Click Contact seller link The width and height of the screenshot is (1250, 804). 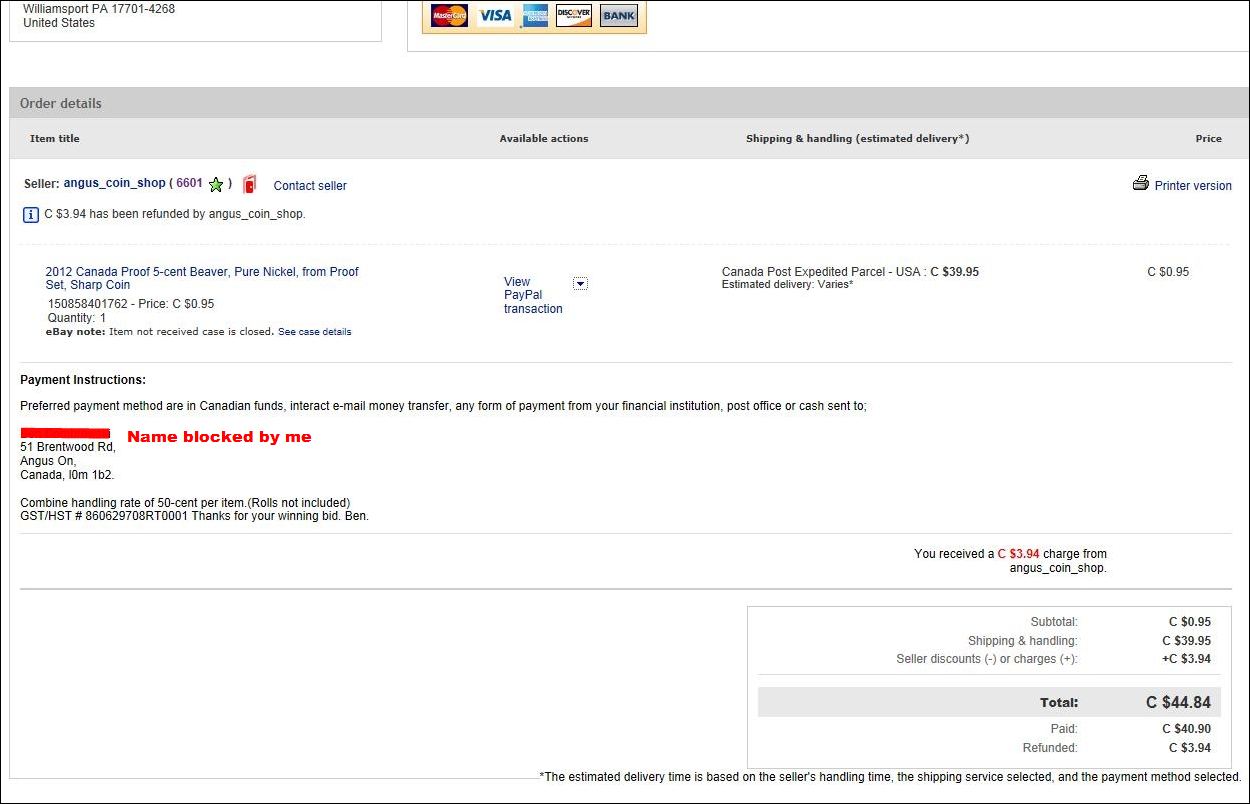pyautogui.click(x=310, y=186)
